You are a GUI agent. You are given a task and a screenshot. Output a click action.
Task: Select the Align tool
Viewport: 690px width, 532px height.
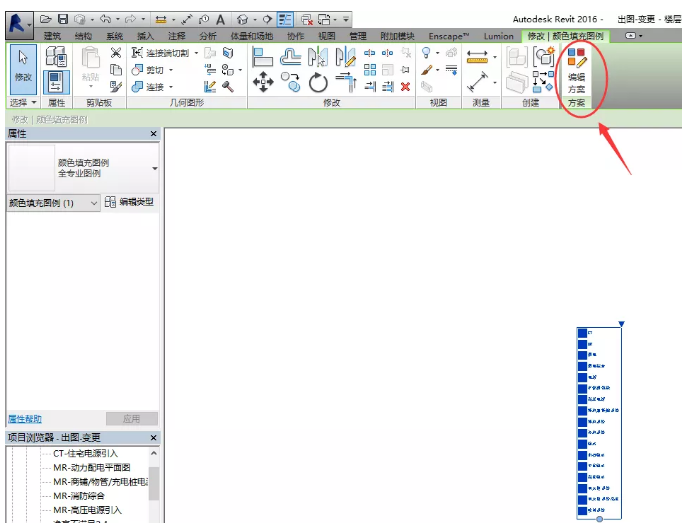[x=263, y=57]
